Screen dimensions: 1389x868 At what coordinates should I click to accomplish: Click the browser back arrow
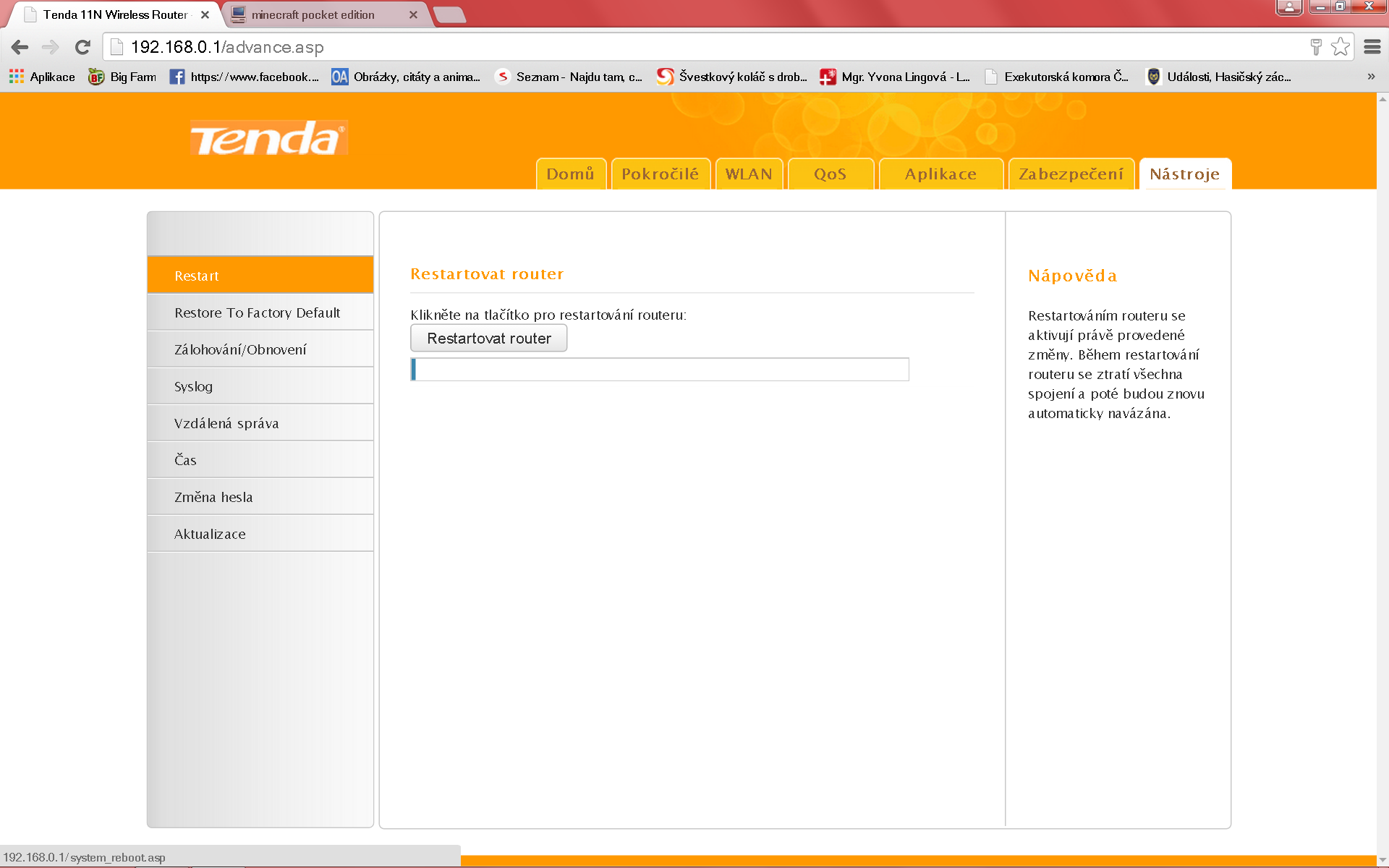coord(20,48)
